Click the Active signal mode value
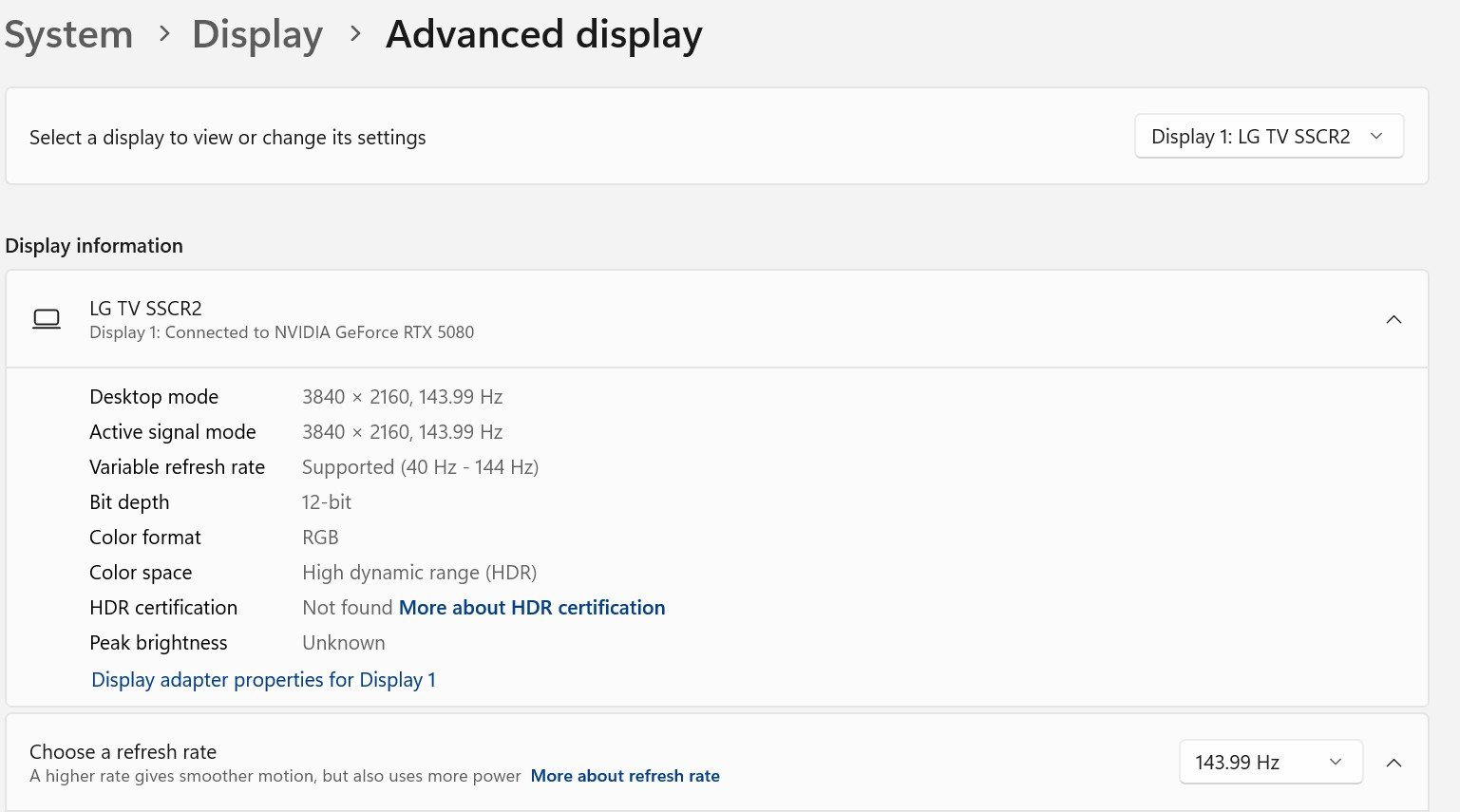The width and height of the screenshot is (1460, 812). click(x=402, y=432)
